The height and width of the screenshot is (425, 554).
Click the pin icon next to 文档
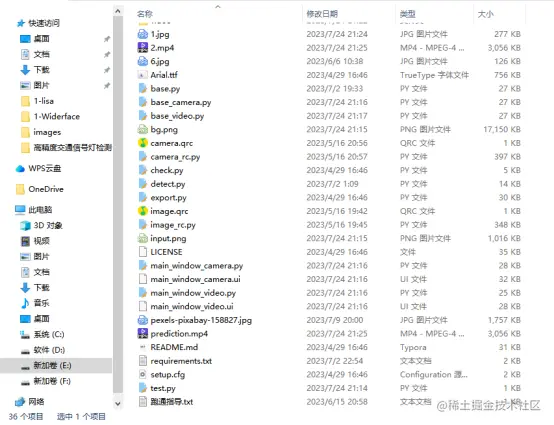[x=107, y=54]
